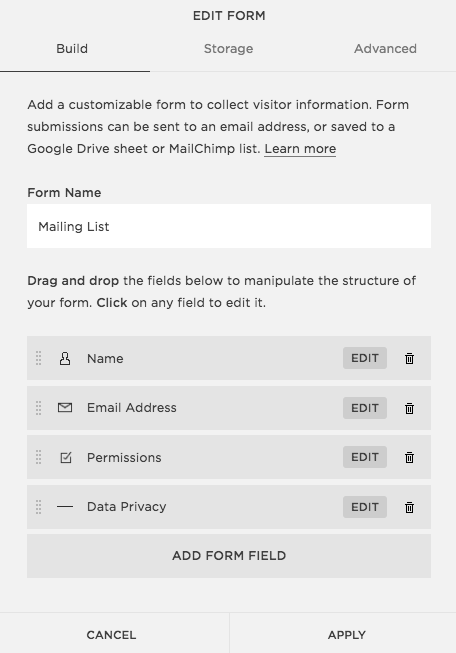This screenshot has width=456, height=653.
Task: Click the drag handle beside Email Address
Action: (x=38, y=408)
